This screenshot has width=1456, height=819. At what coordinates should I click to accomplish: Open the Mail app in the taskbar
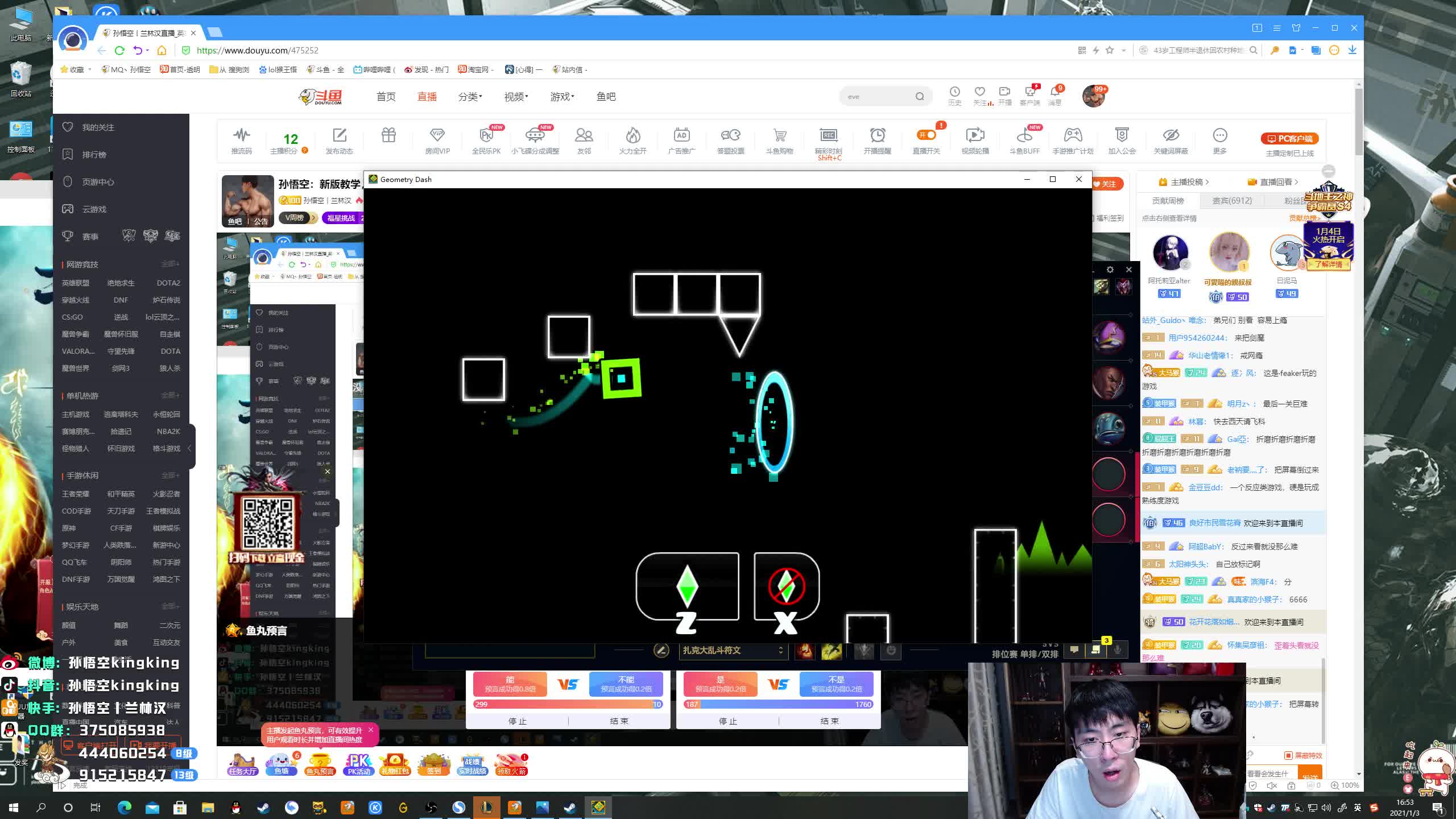[x=152, y=807]
